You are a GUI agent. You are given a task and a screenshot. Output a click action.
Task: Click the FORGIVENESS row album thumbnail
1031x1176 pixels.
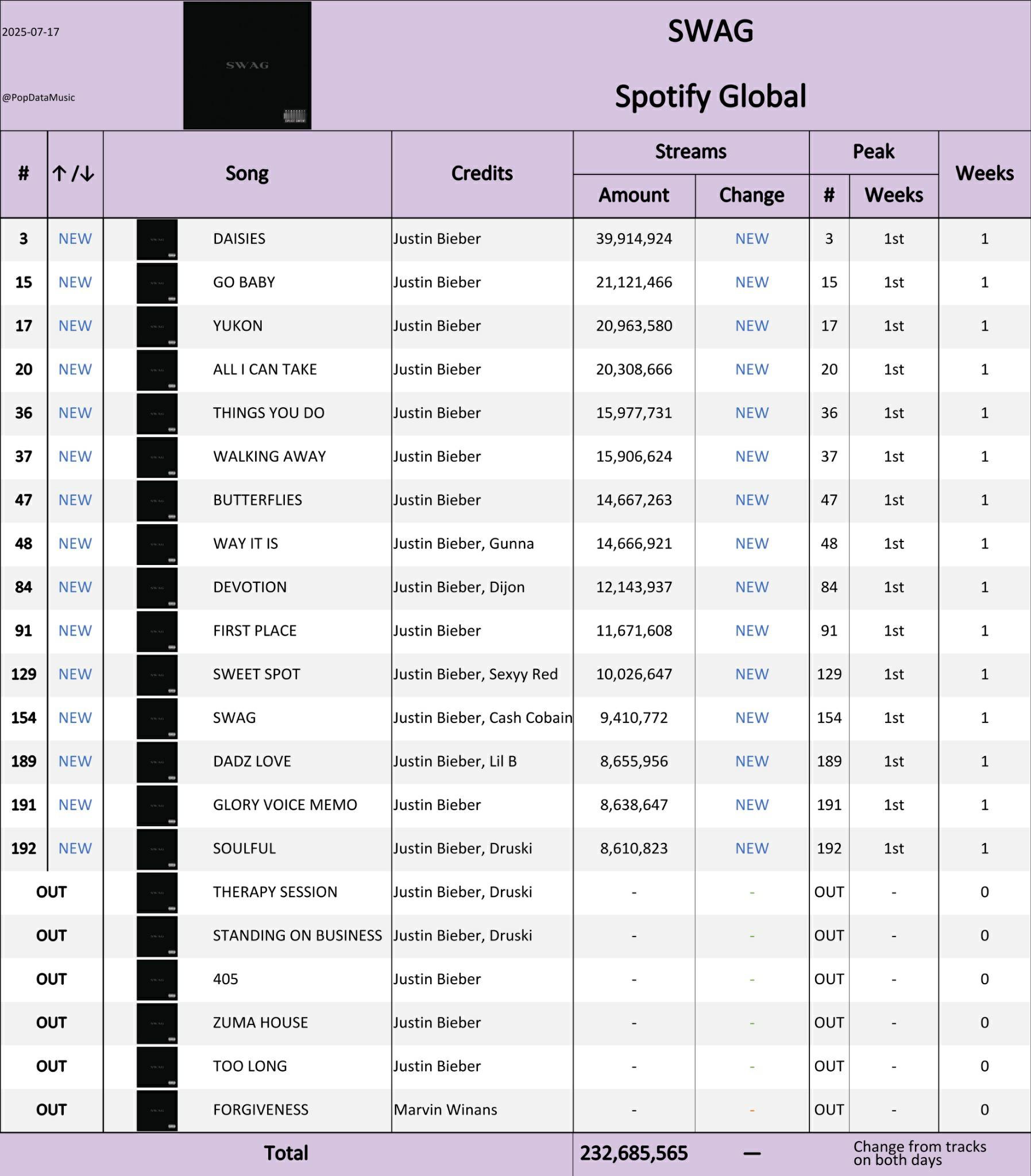click(x=157, y=1111)
